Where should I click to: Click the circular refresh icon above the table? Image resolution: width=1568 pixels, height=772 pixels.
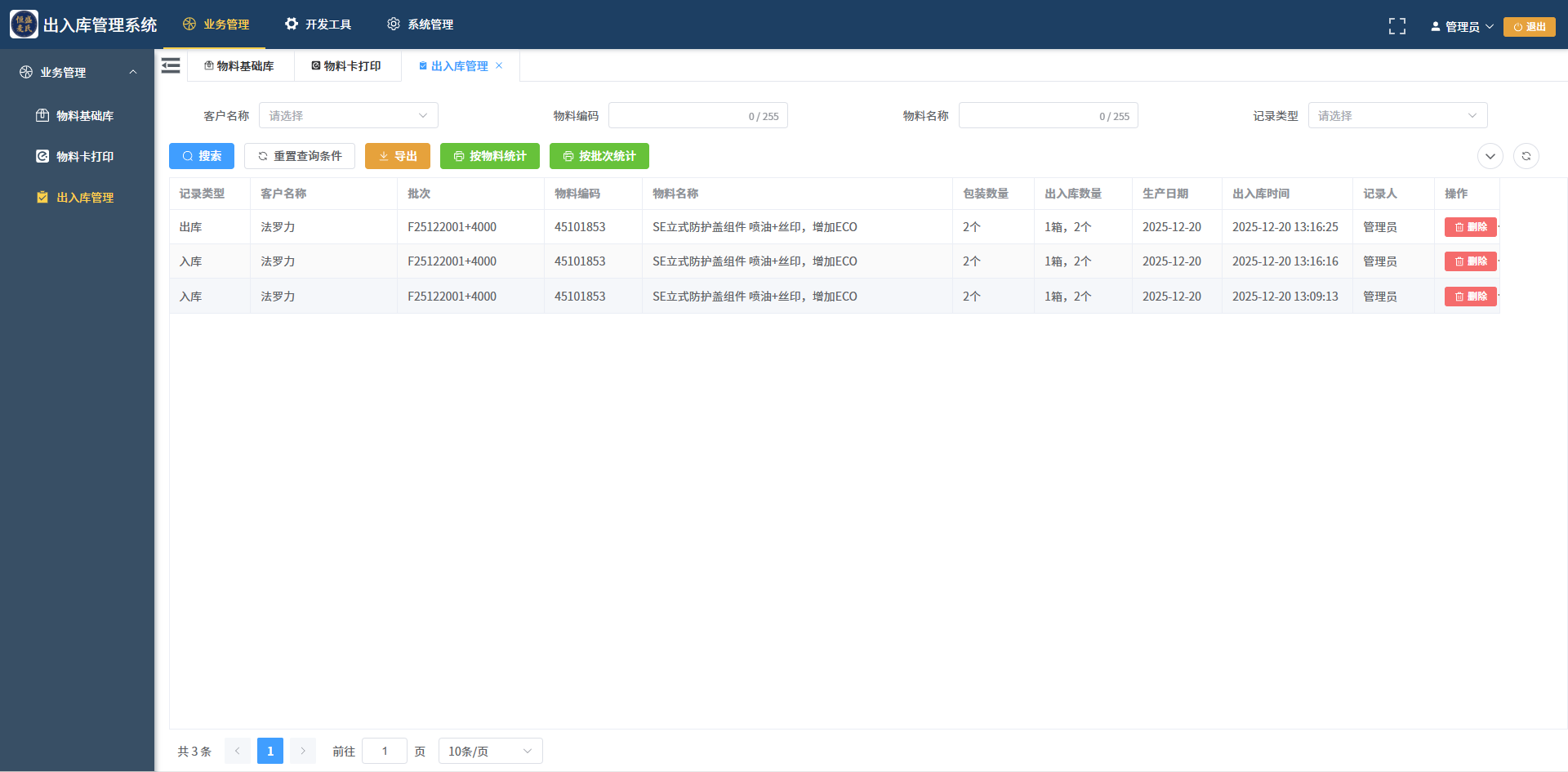tap(1526, 156)
